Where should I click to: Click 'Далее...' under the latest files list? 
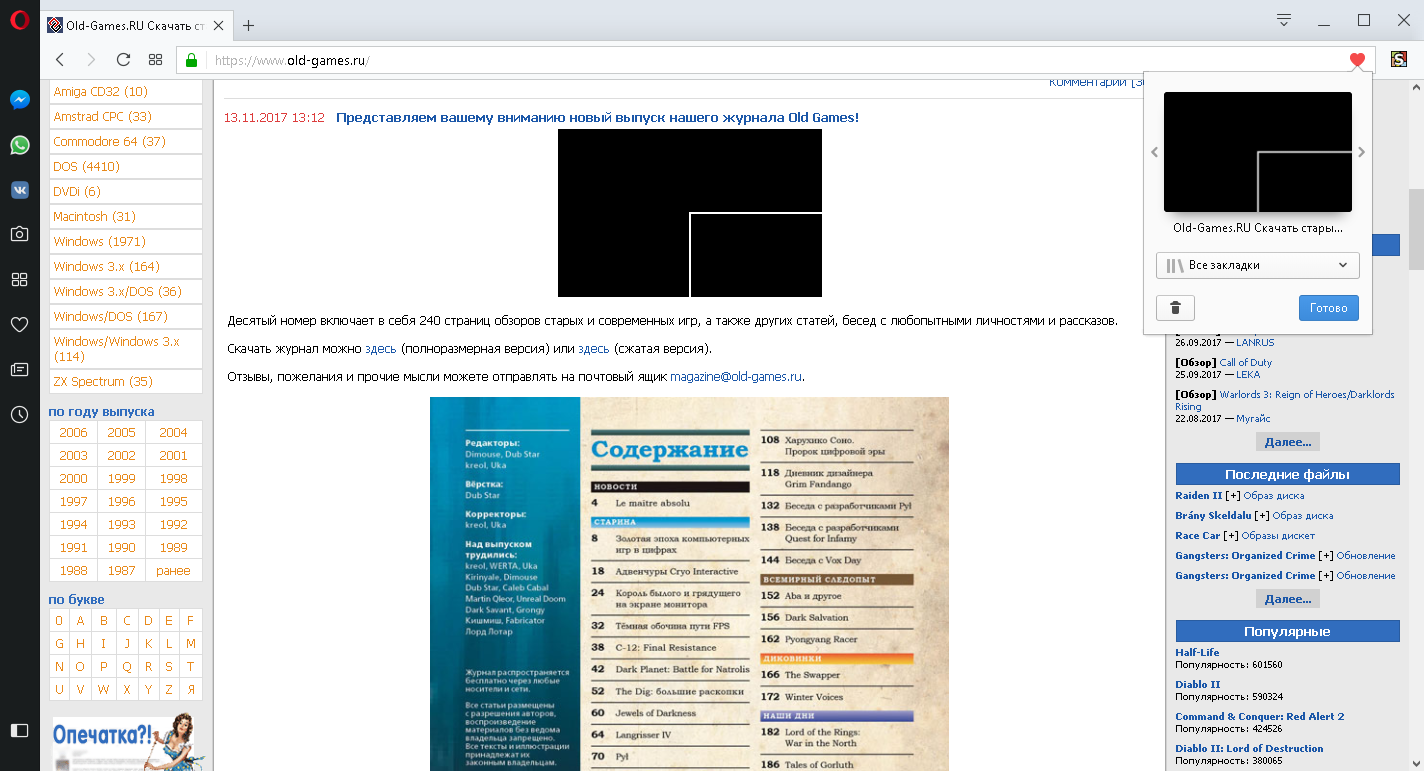point(1288,599)
